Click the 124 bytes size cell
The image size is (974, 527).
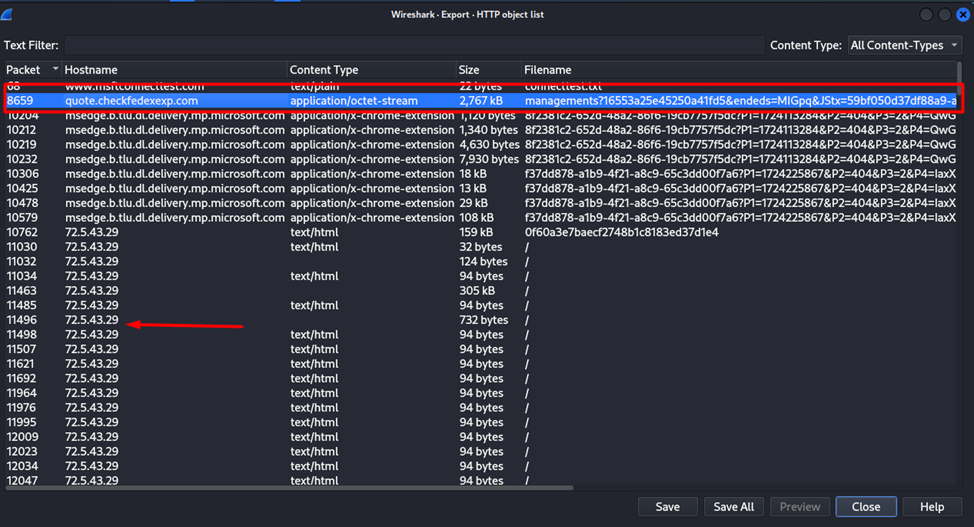pos(483,262)
